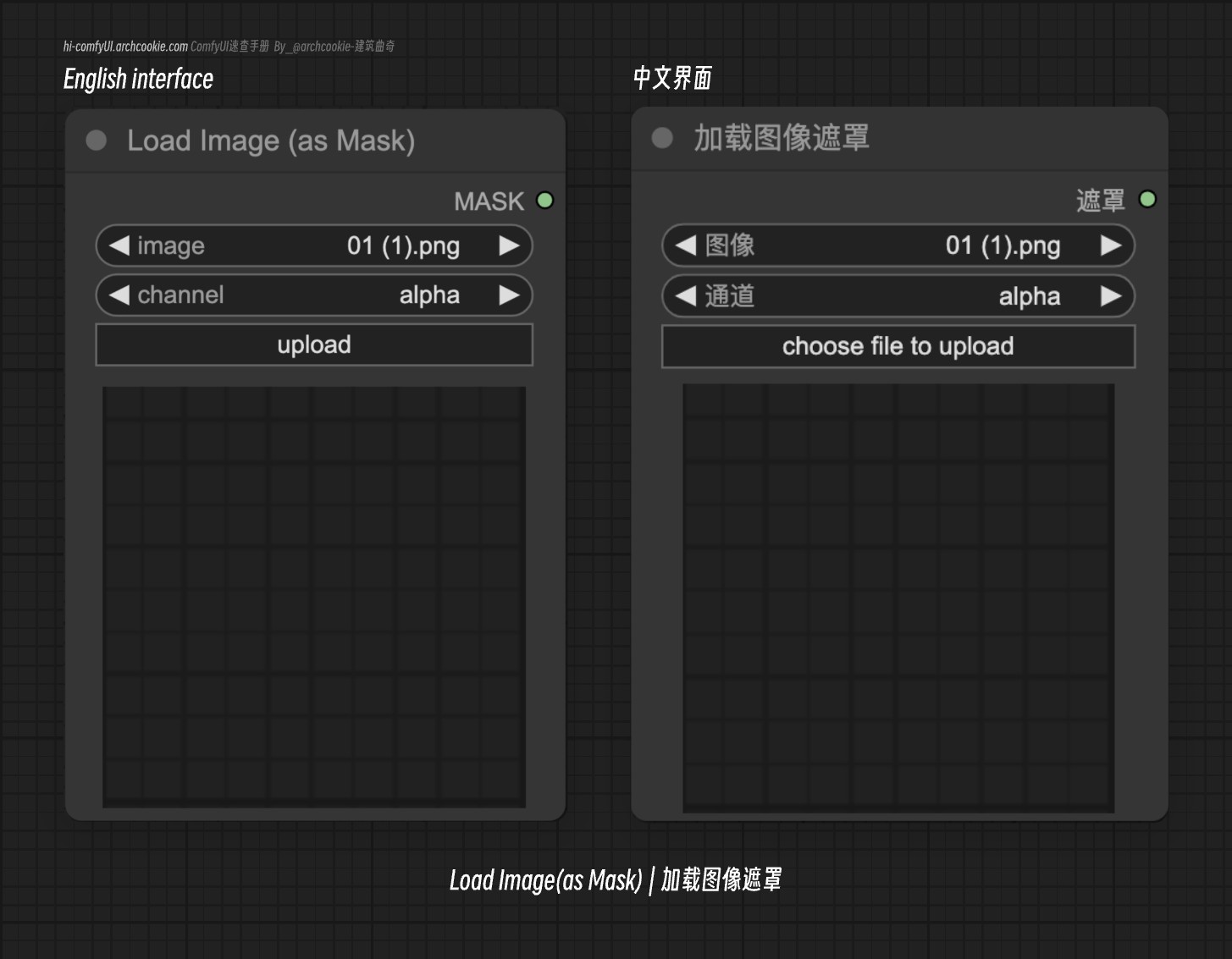Click choose file to upload button
1232x959 pixels.
tap(898, 346)
